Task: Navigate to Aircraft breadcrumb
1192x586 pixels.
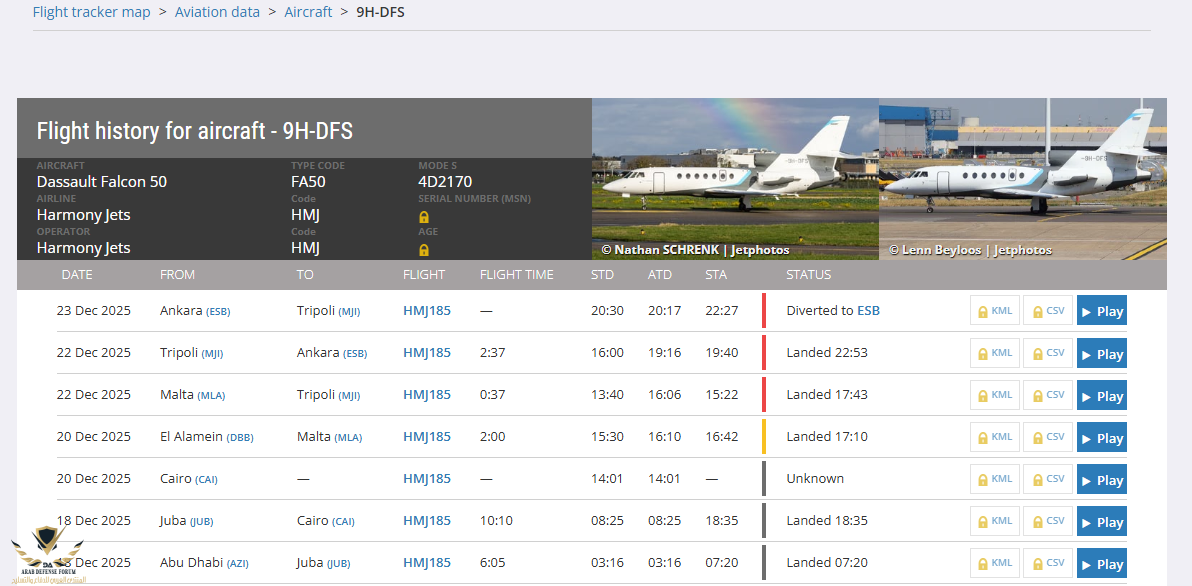Action: [308, 12]
